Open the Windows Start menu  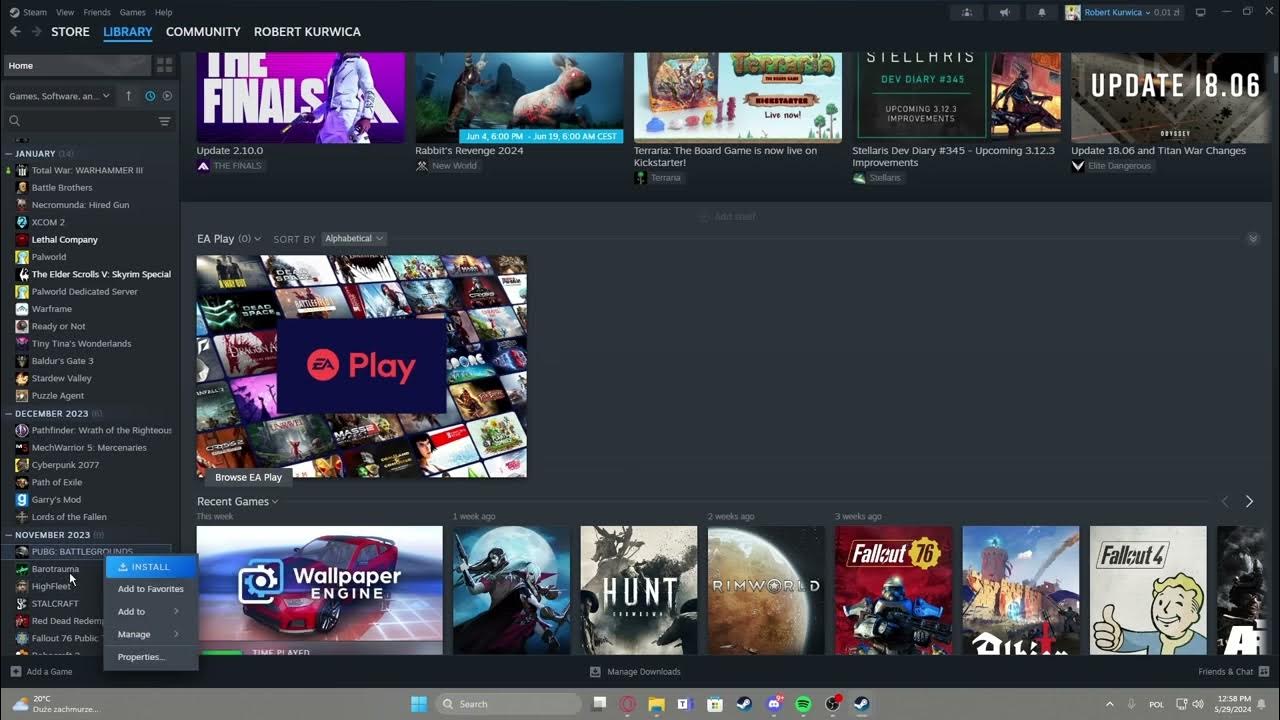tap(419, 704)
